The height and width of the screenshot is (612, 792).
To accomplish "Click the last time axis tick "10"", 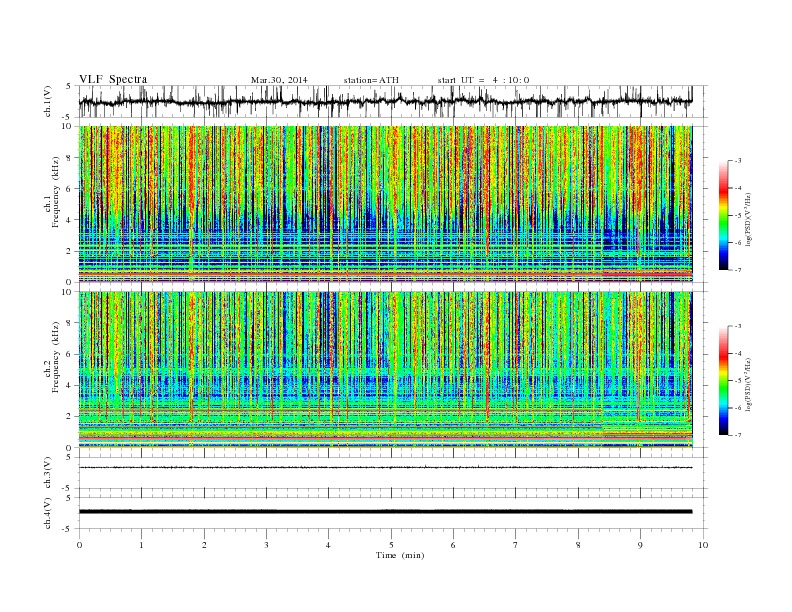I will click(x=703, y=545).
